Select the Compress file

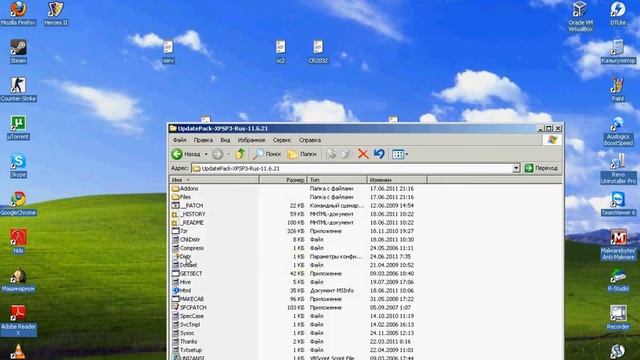tap(188, 248)
